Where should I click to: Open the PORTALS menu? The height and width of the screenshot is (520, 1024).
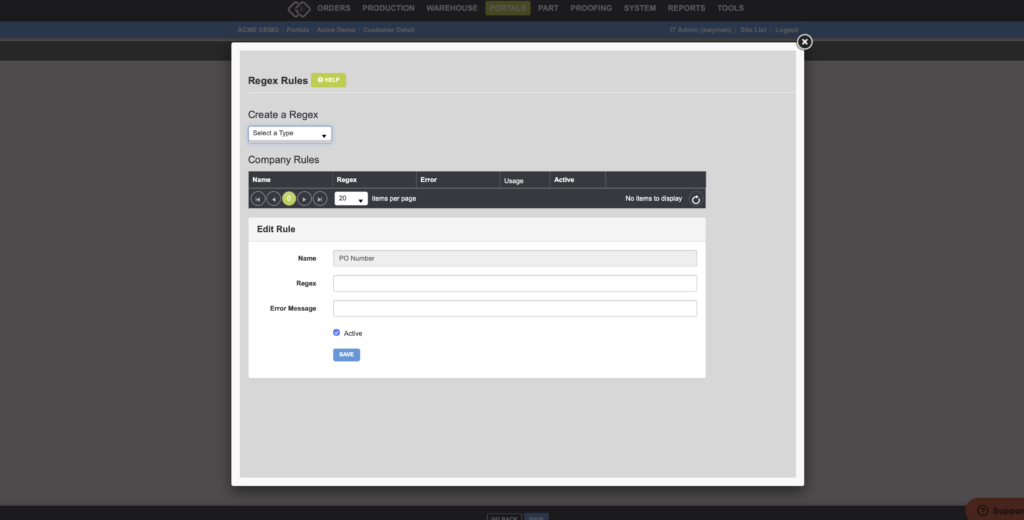[x=507, y=8]
